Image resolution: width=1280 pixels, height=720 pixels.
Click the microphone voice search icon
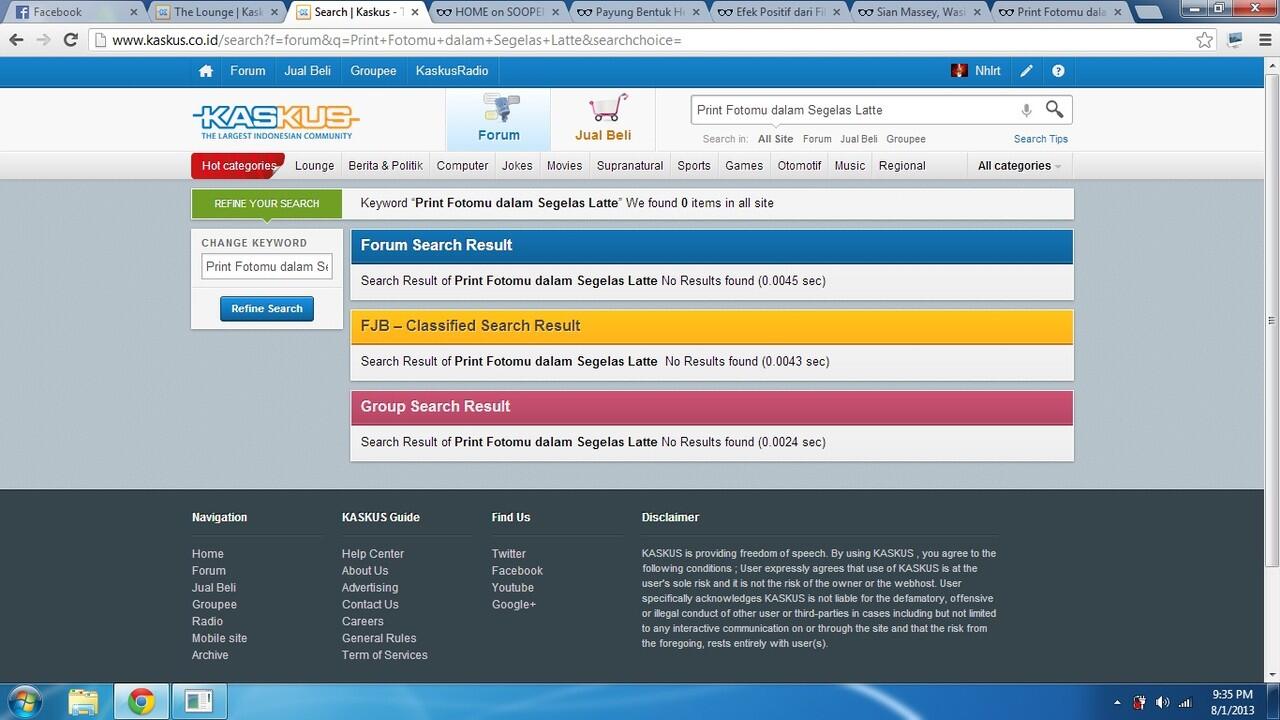pos(1026,110)
